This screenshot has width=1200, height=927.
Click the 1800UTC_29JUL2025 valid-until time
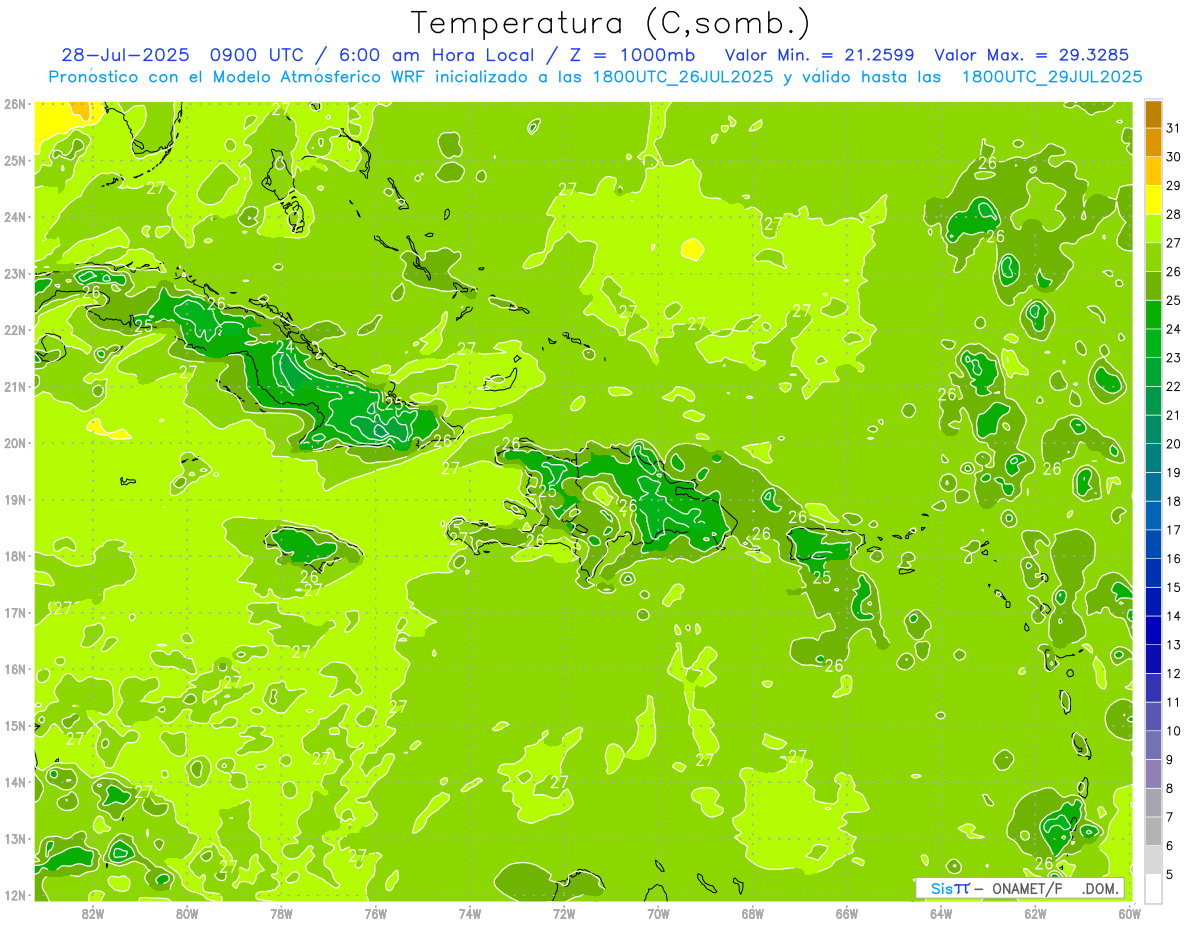1052,76
